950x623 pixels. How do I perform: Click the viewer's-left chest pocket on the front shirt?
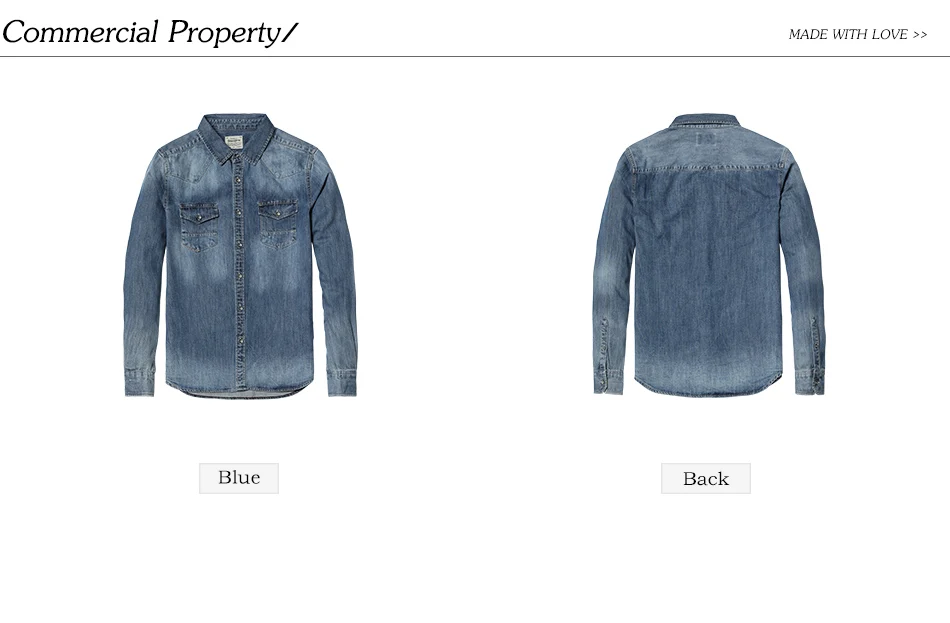[199, 228]
